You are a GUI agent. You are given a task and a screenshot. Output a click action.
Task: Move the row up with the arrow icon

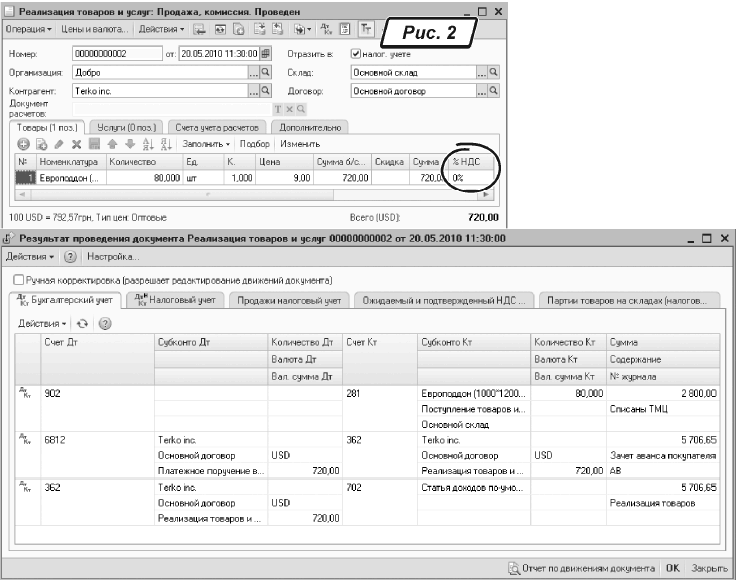[x=112, y=144]
